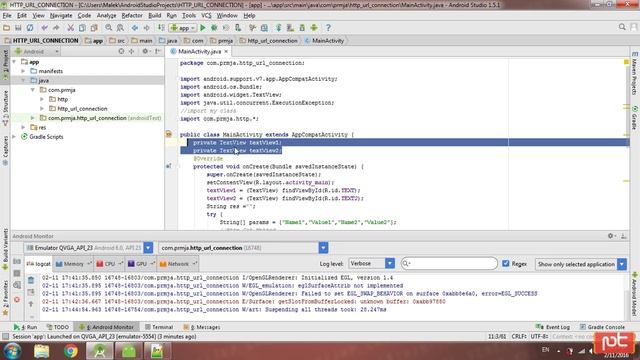Switch to the Network monitor tab
640x360 pixels.
(178, 264)
